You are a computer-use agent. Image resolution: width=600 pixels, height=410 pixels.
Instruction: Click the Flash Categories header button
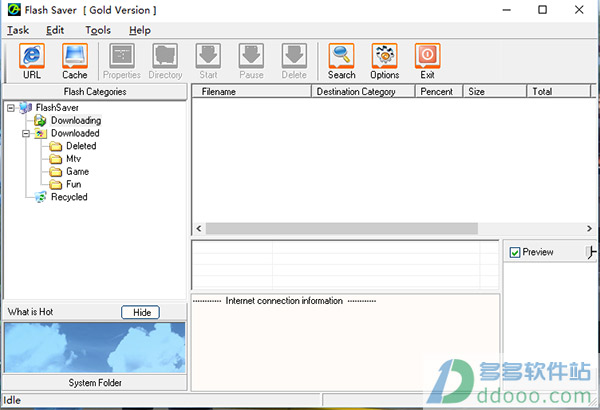[x=95, y=92]
